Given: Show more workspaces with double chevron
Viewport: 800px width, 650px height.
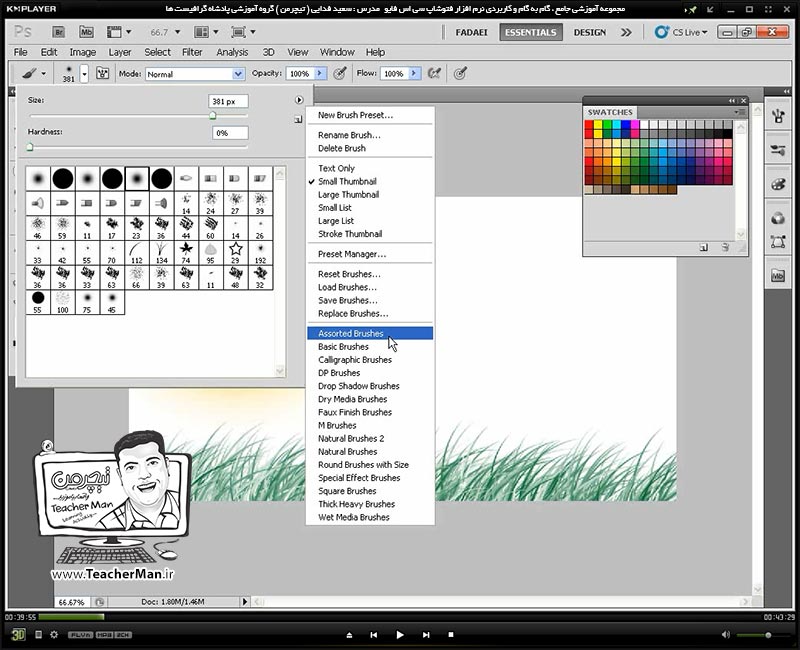Looking at the screenshot, I should (626, 32).
